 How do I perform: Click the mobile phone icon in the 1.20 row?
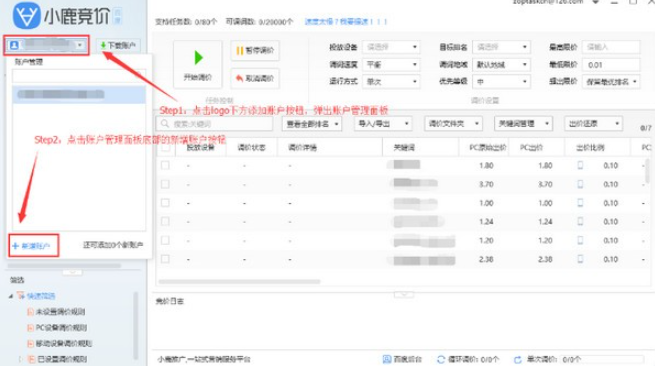pos(580,240)
